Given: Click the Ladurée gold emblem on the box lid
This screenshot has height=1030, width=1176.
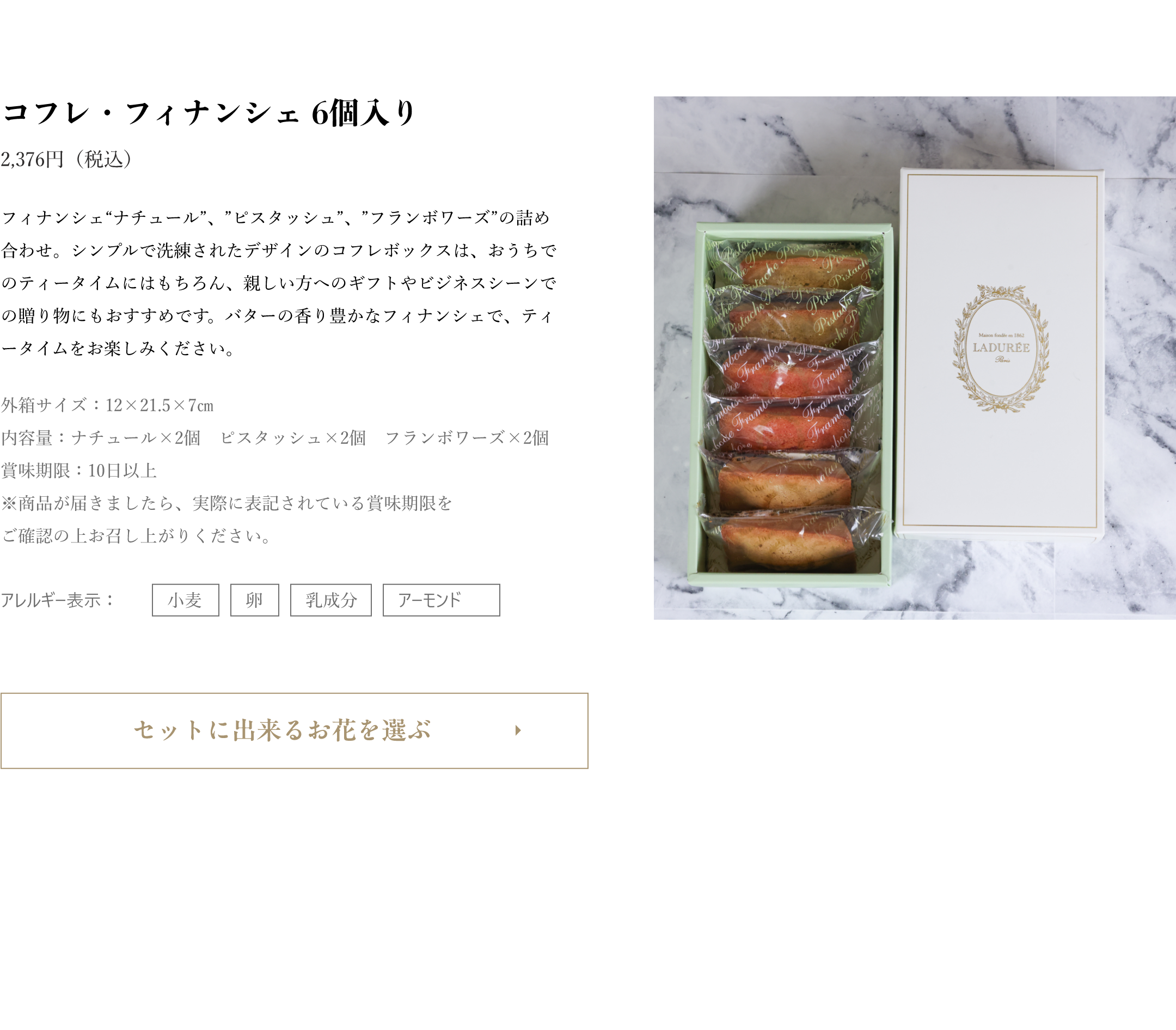Looking at the screenshot, I should pos(1001,348).
